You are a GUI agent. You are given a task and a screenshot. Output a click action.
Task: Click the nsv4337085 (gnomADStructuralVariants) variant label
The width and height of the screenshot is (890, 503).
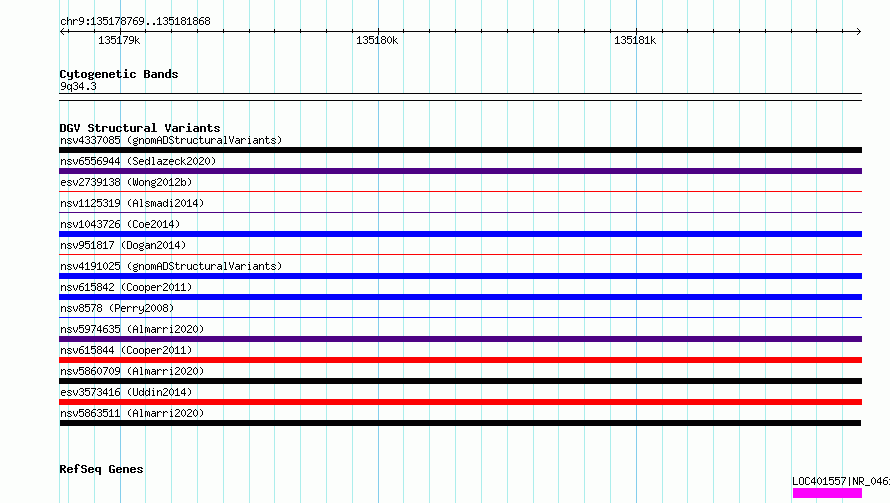(171, 140)
